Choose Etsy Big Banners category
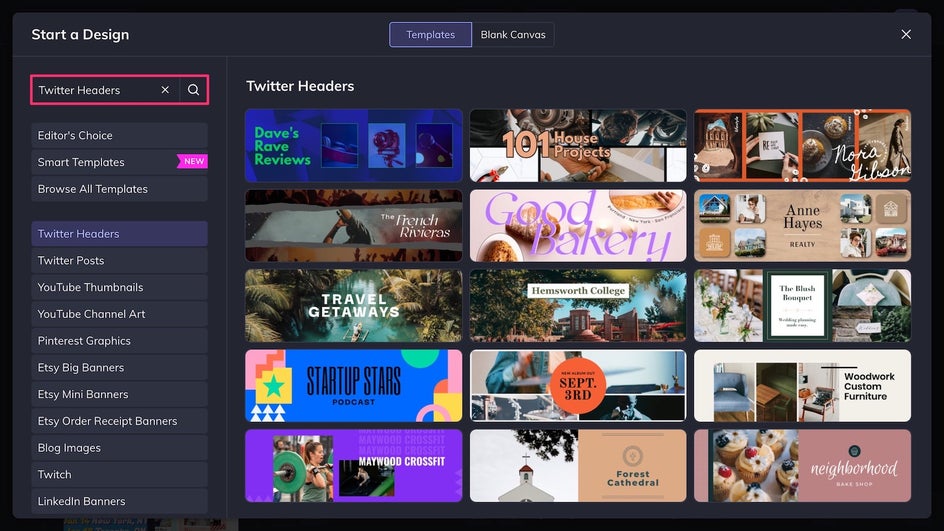This screenshot has width=944, height=531. pyautogui.click(x=119, y=368)
